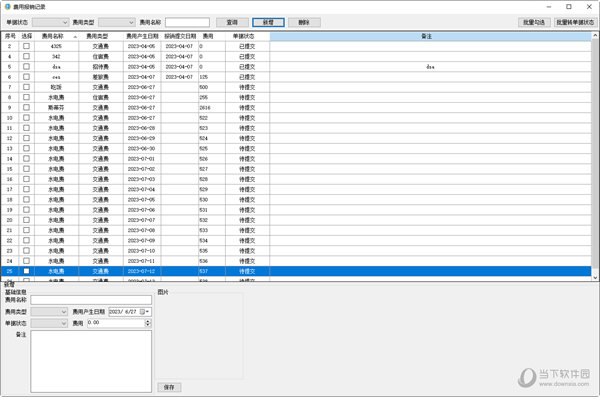Click the app icon in the title bar
600x397 pixels.
click(7, 7)
